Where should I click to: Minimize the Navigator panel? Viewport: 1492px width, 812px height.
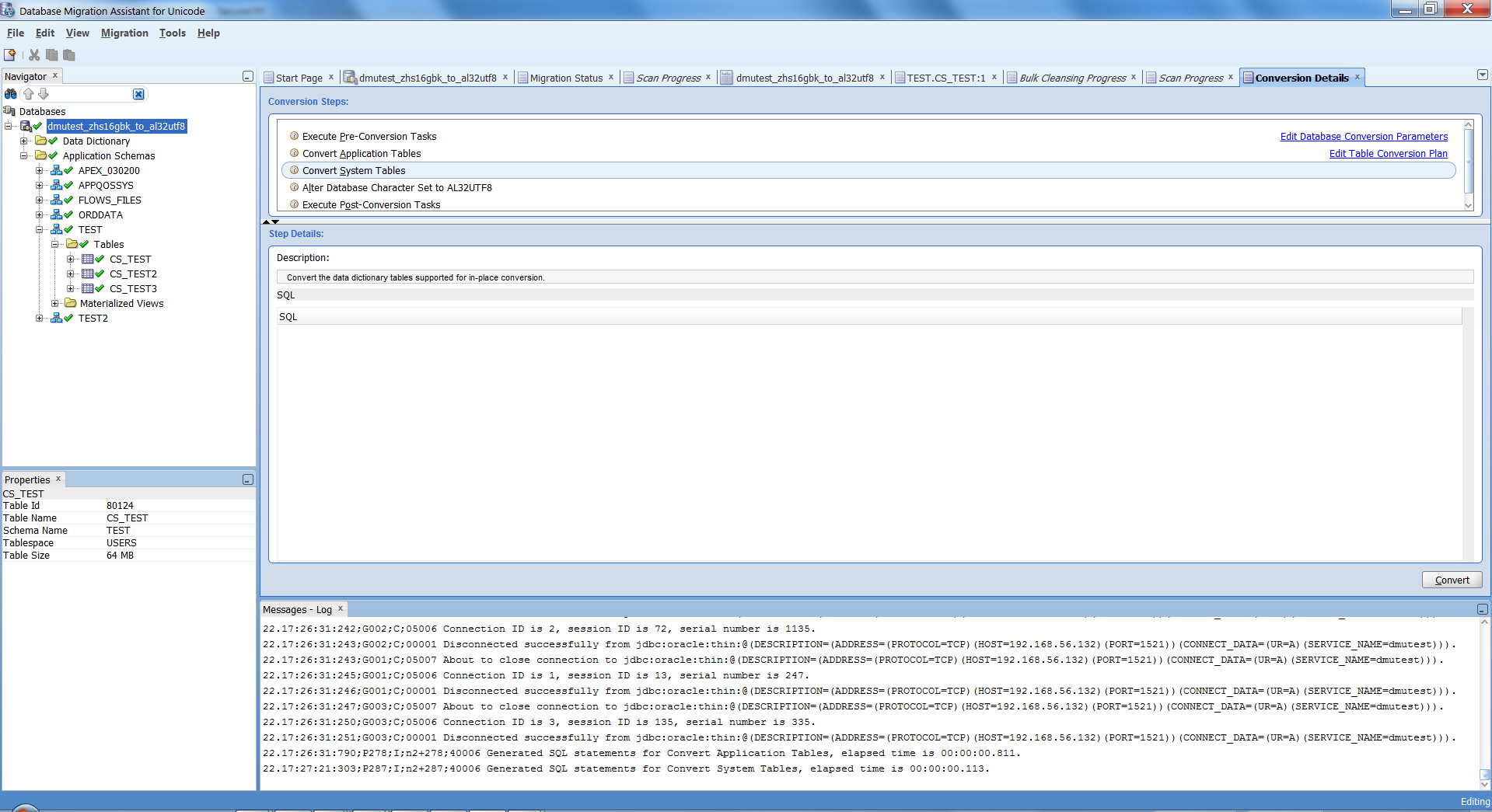point(248,76)
